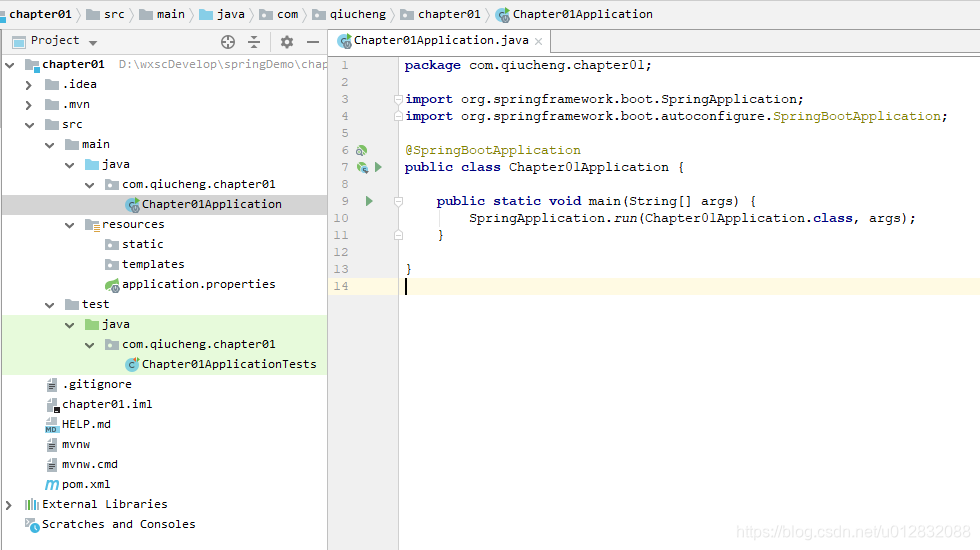The width and height of the screenshot is (980, 550).
Task: Click fold end marker on line 11
Action: coord(398,235)
